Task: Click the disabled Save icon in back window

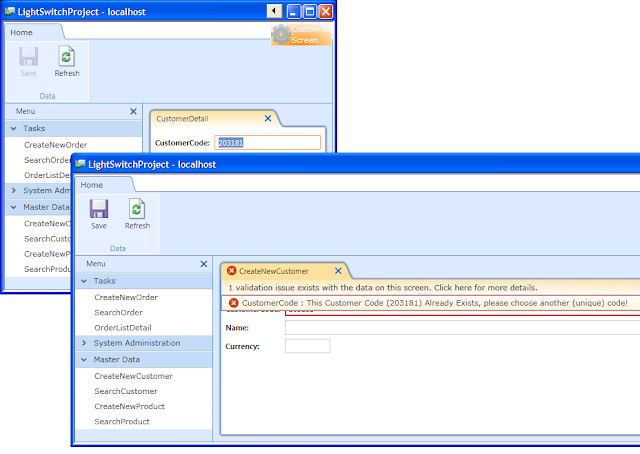Action: [29, 56]
